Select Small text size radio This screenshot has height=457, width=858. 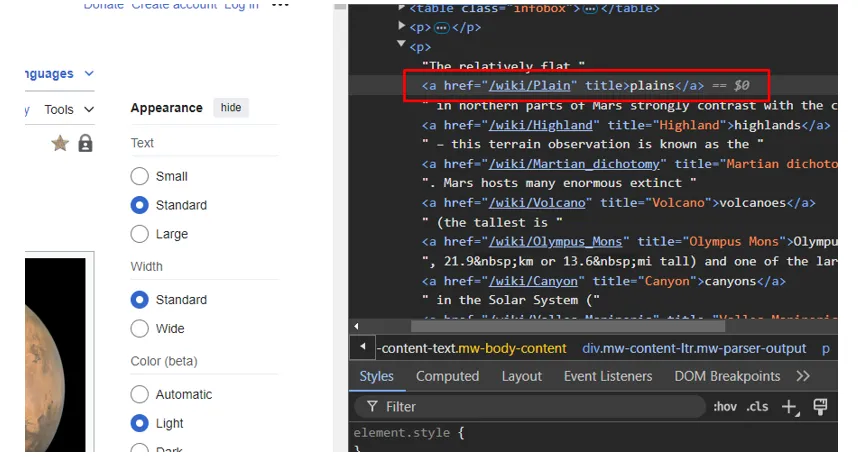140,176
